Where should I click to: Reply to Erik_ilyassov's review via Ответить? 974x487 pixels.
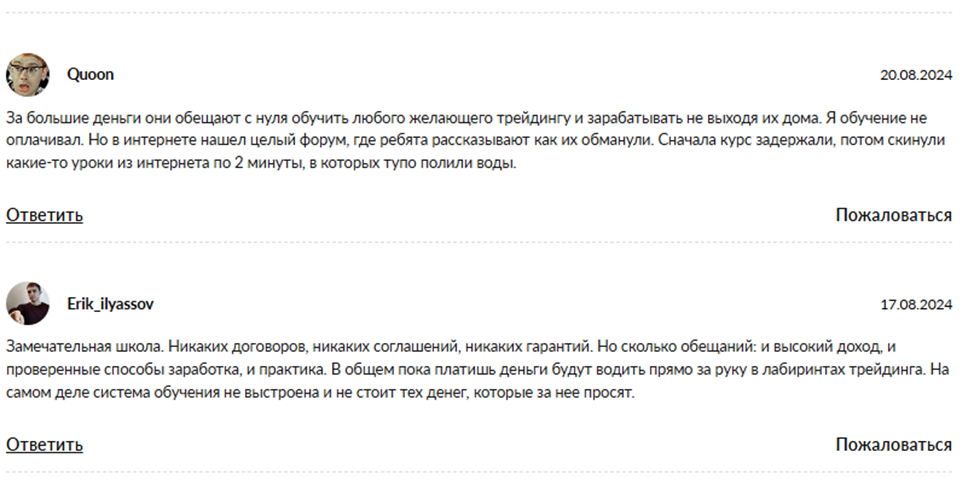coord(44,444)
